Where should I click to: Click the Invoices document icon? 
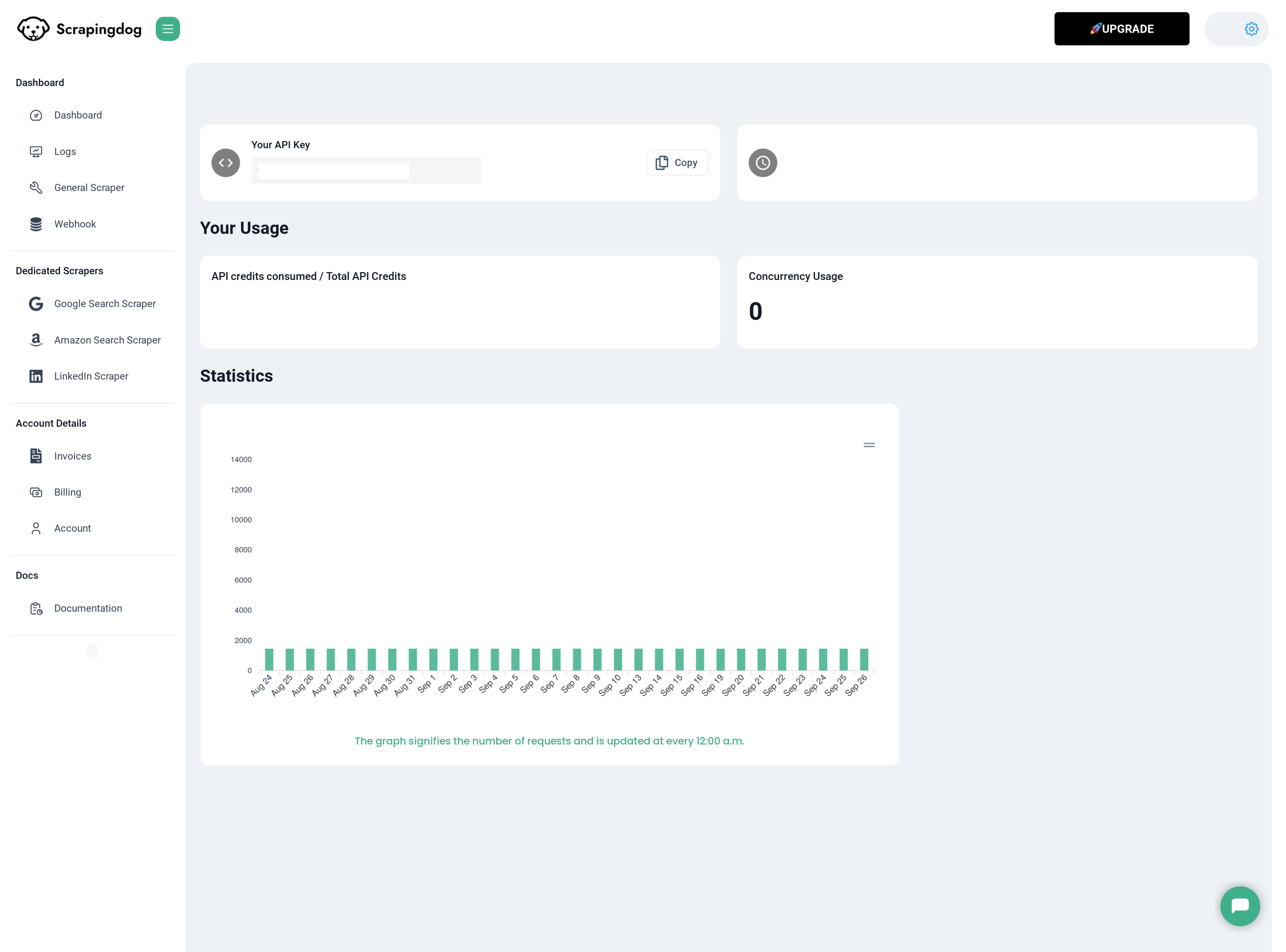coord(36,456)
